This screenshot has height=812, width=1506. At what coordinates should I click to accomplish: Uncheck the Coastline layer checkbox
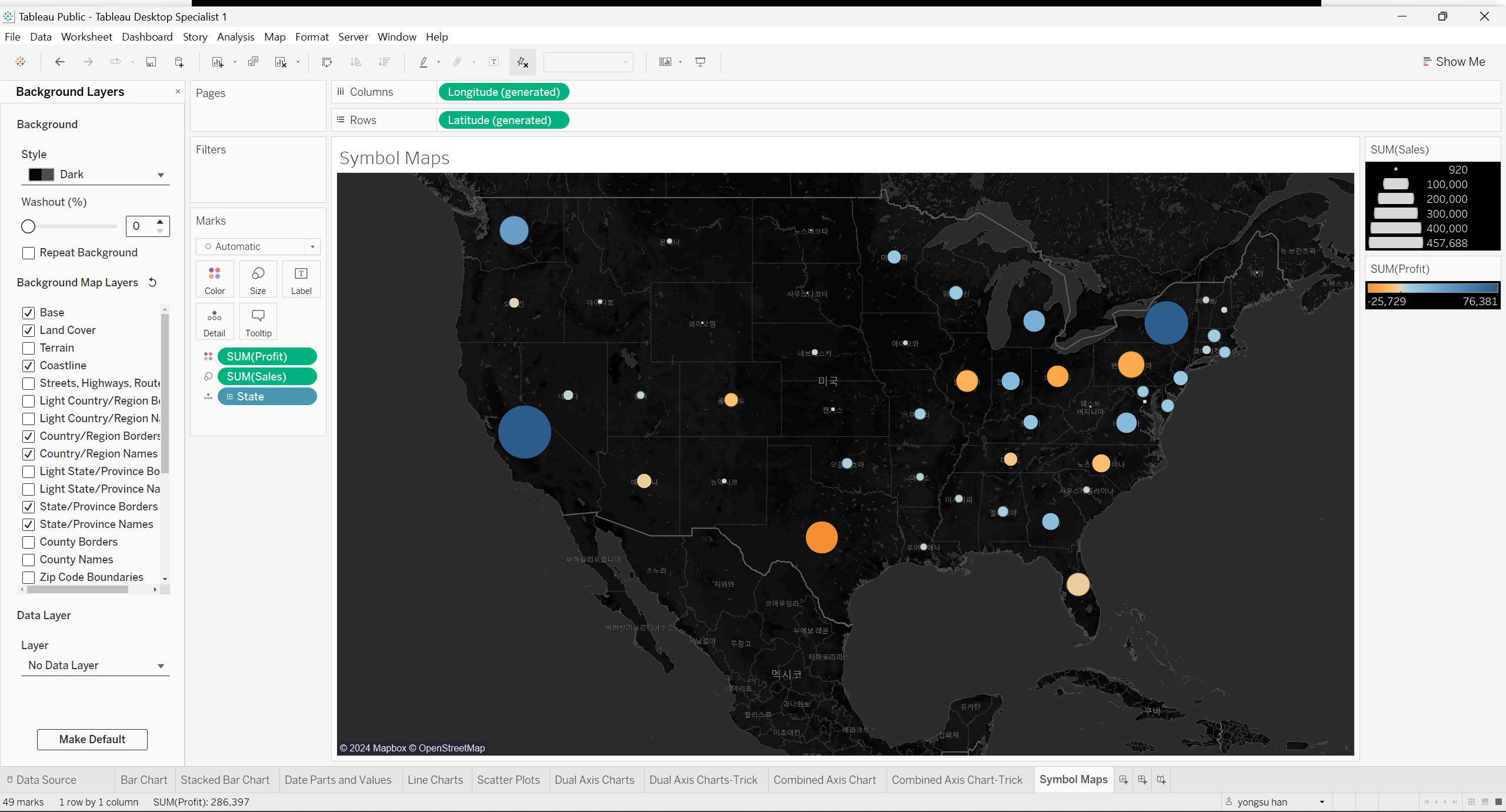coord(28,366)
